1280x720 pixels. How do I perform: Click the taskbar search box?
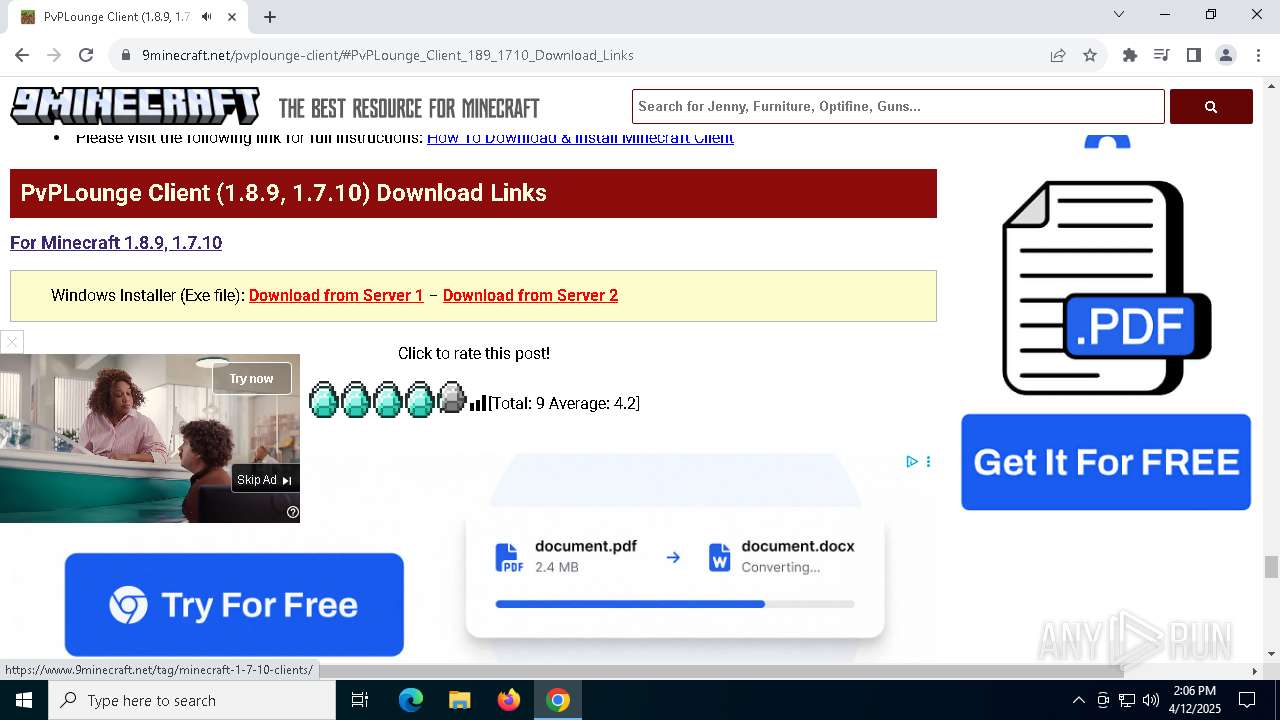pyautogui.click(x=192, y=700)
